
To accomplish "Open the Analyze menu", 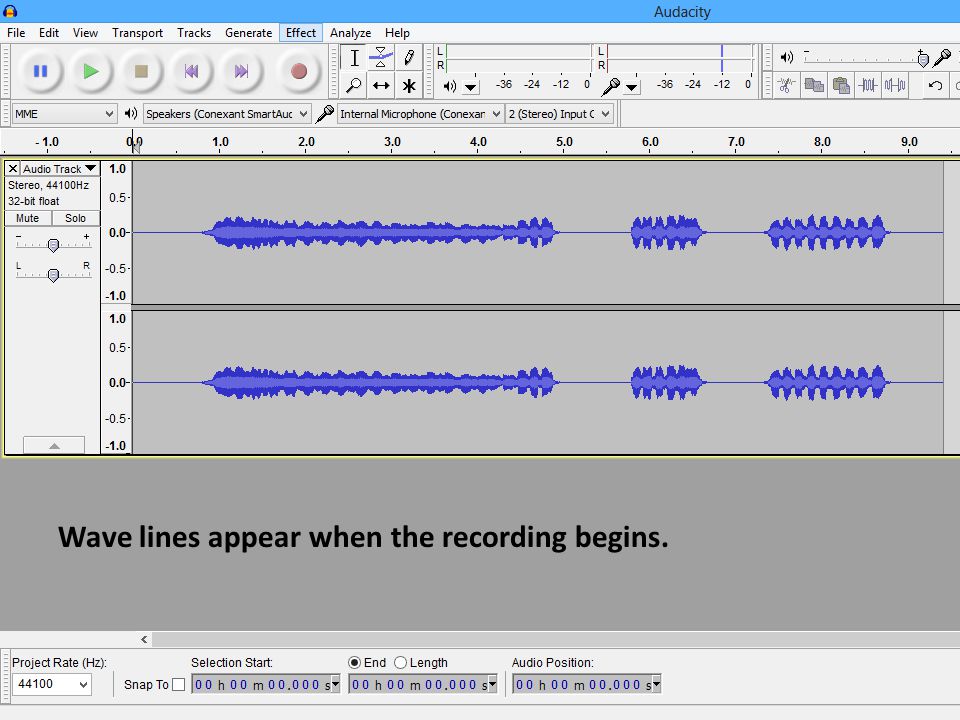I will [350, 32].
